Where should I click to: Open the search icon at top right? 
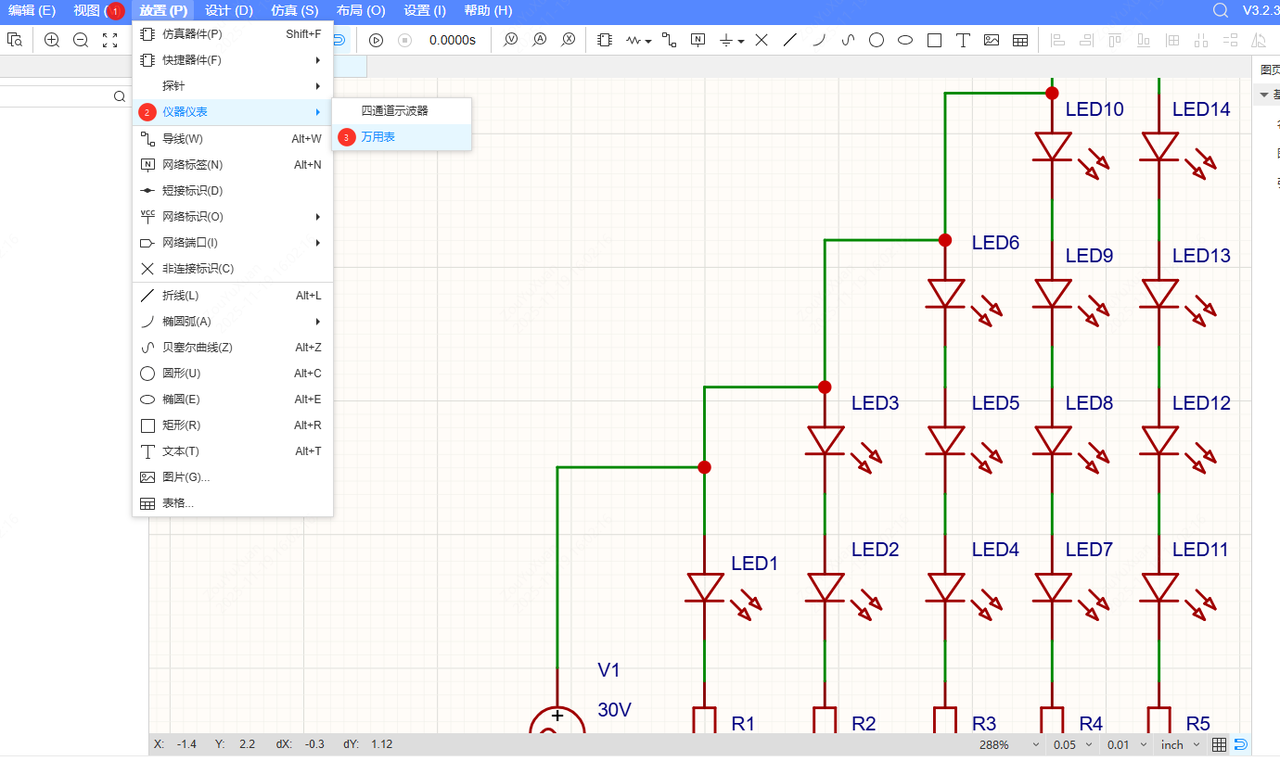[x=1220, y=10]
